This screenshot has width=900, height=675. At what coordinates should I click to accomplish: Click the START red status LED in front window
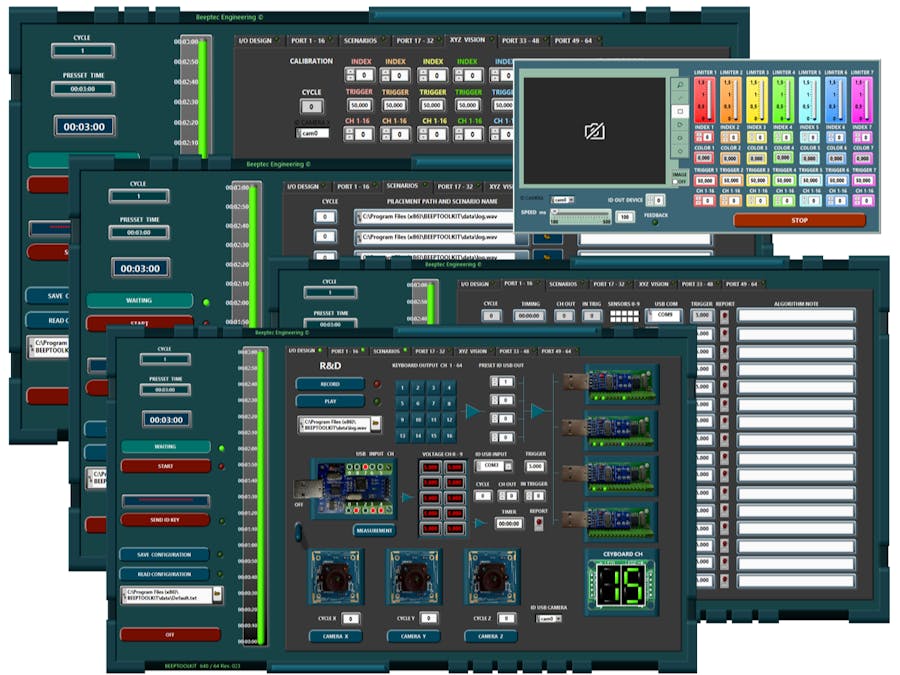(x=222, y=467)
